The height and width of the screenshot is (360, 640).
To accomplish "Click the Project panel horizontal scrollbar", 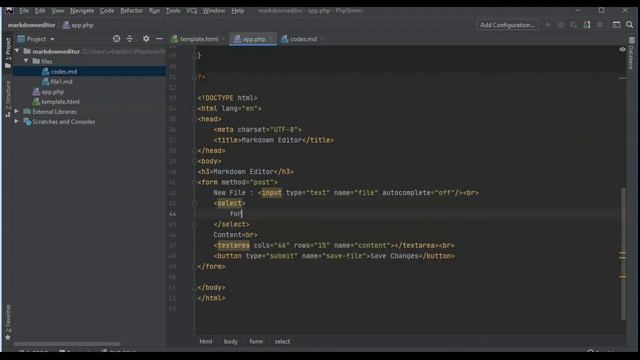I will point(67,344).
